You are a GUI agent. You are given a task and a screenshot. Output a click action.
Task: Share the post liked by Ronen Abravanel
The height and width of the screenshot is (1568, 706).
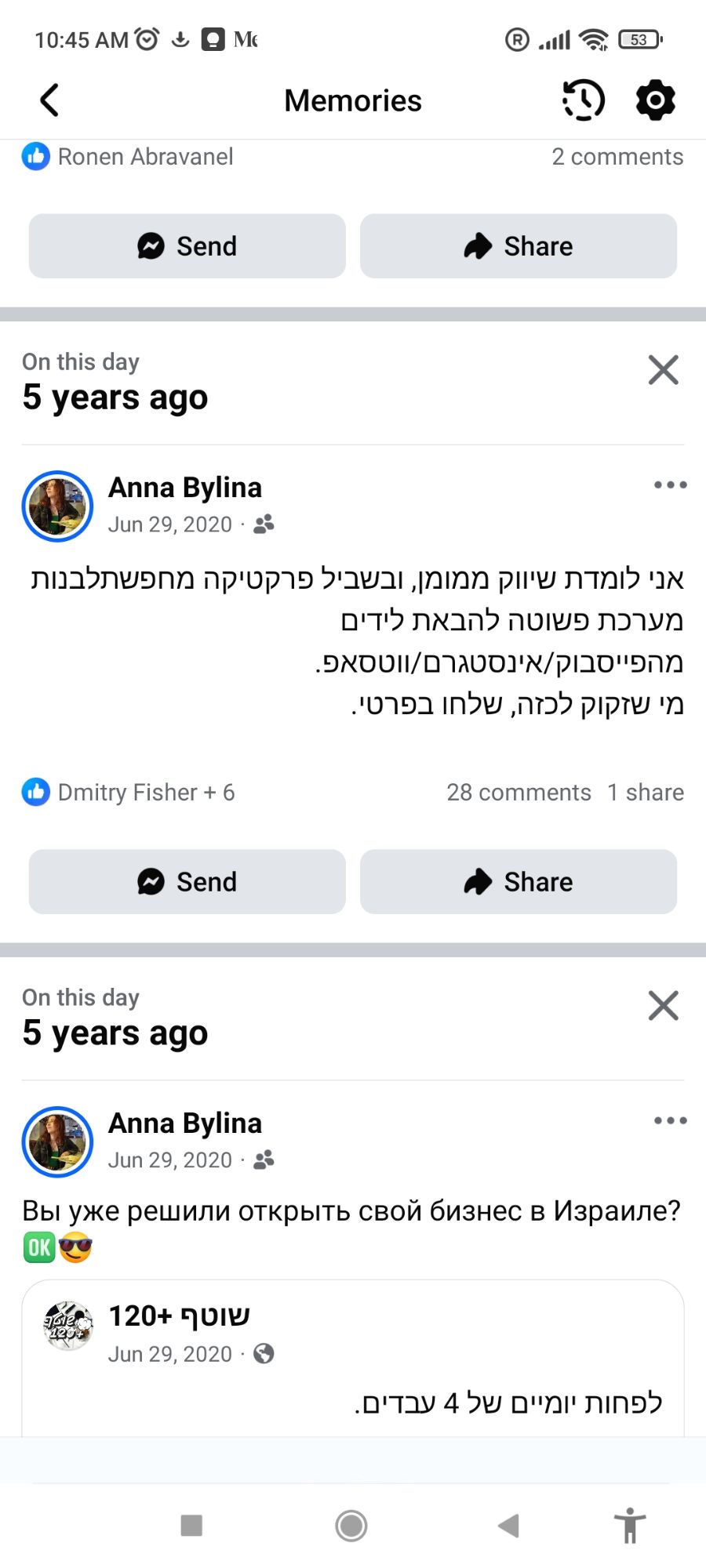pyautogui.click(x=519, y=246)
